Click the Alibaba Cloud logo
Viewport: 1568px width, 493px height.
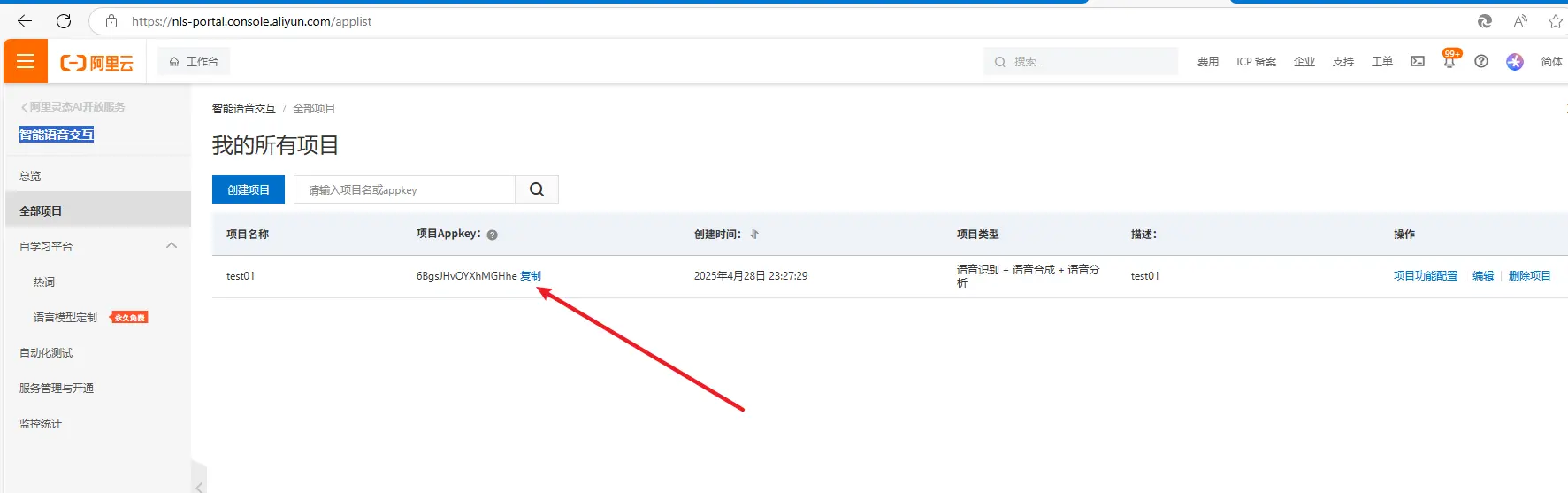click(96, 62)
